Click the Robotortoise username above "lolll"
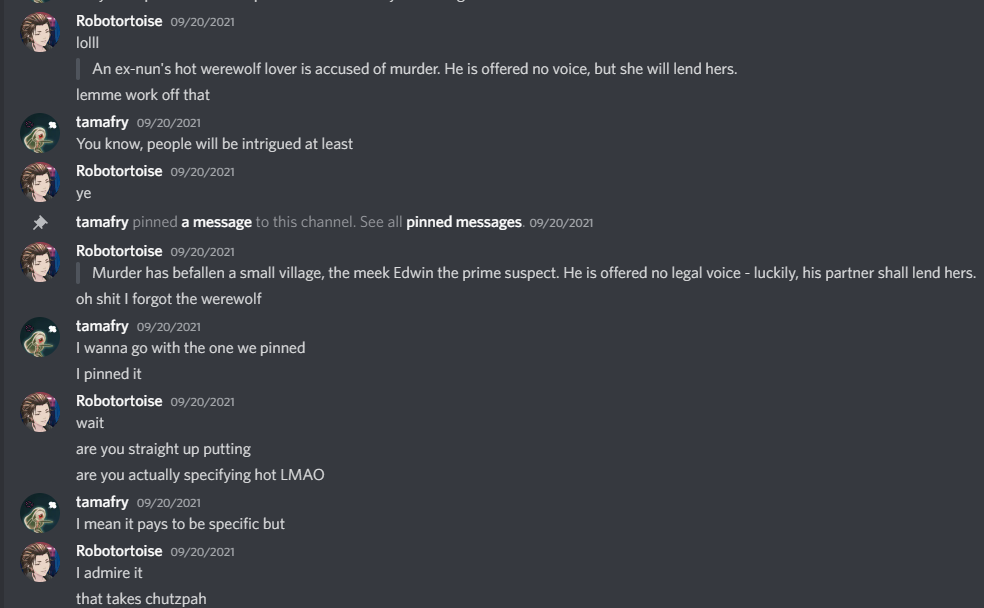 coord(119,21)
